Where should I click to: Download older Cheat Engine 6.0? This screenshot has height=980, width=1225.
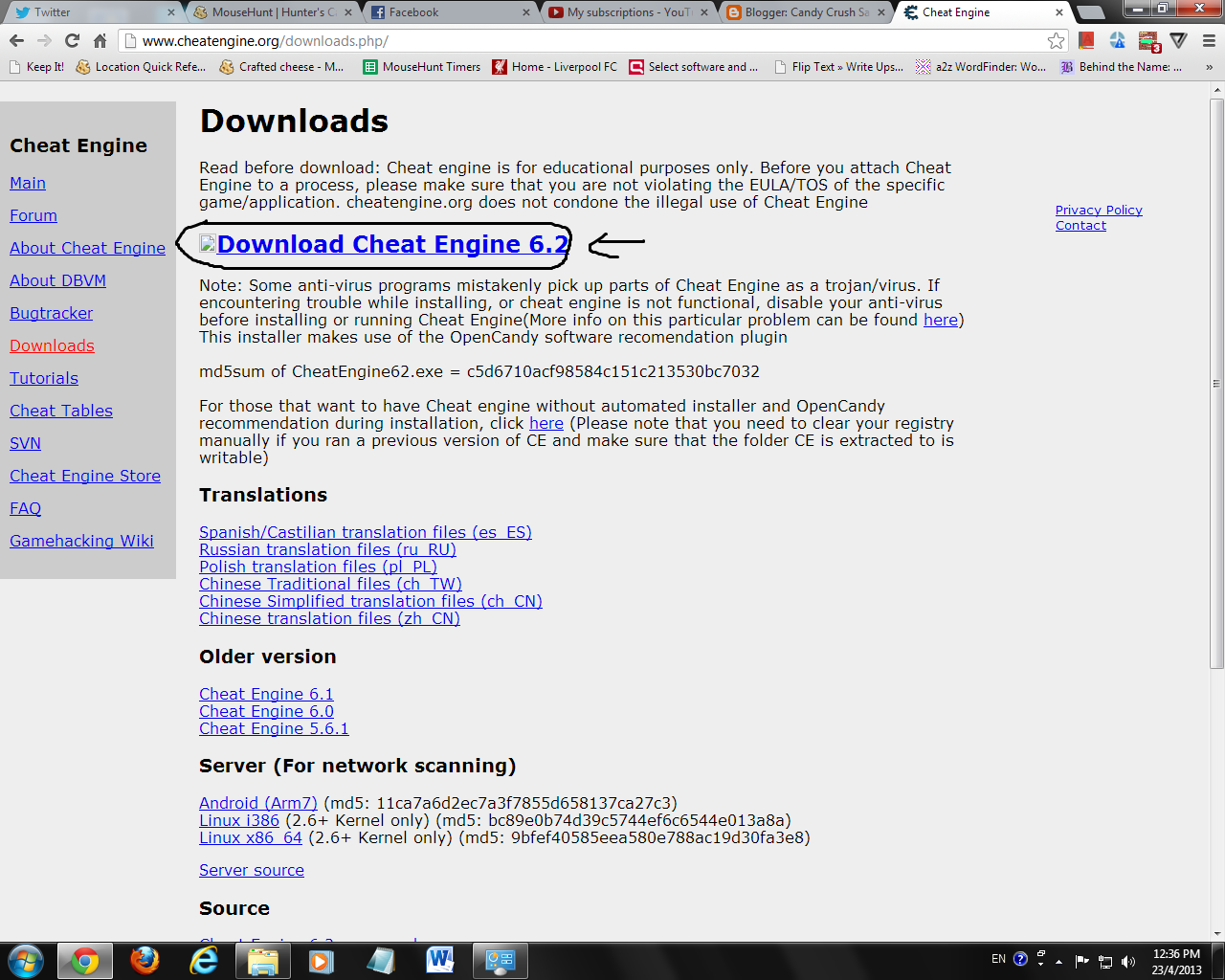click(266, 711)
